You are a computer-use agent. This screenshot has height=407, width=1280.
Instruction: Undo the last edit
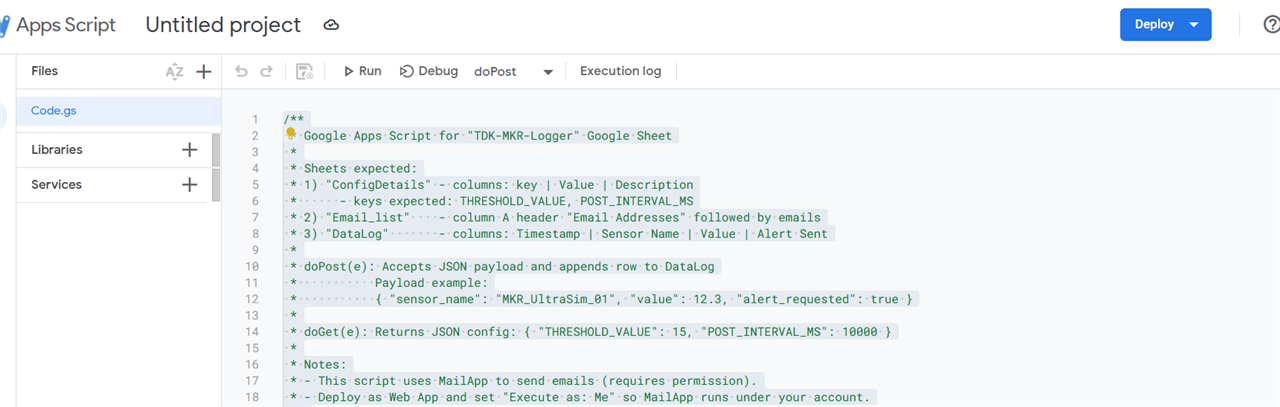(241, 71)
